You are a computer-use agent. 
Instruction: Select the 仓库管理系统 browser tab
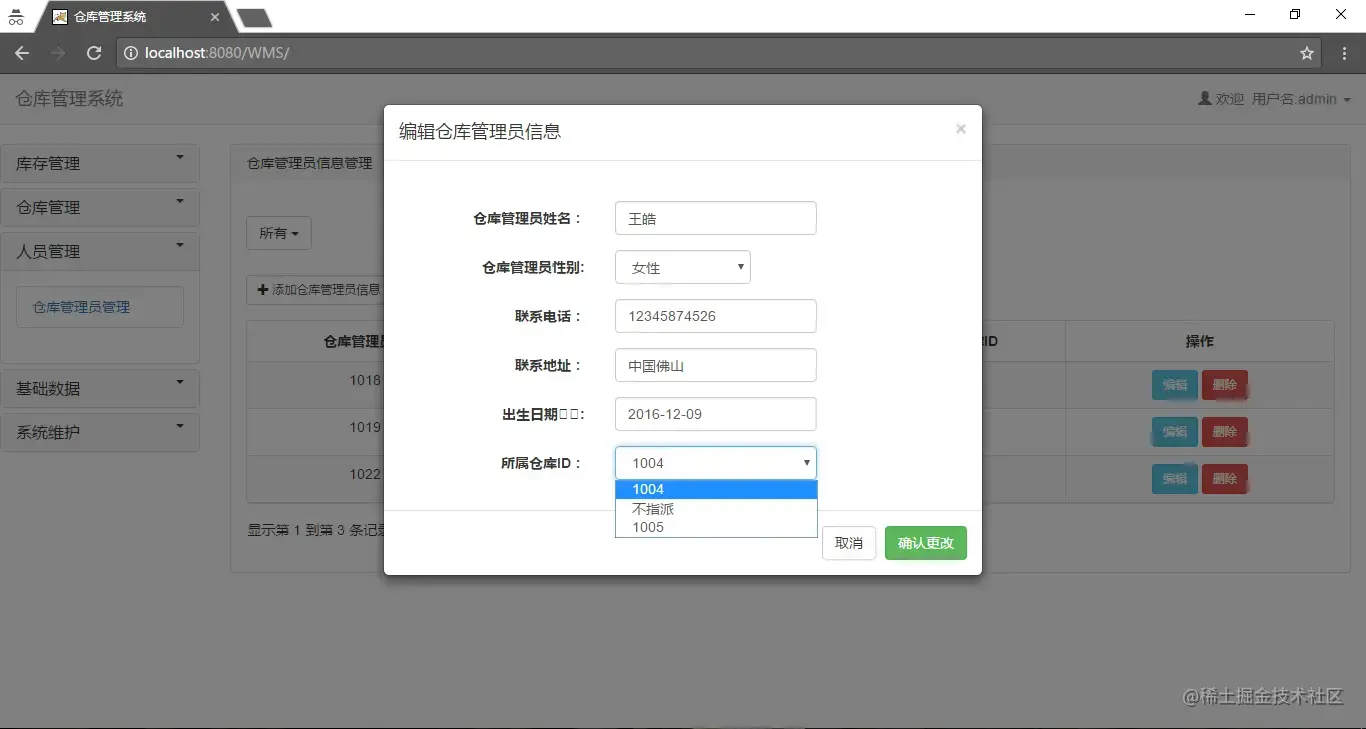(133, 17)
